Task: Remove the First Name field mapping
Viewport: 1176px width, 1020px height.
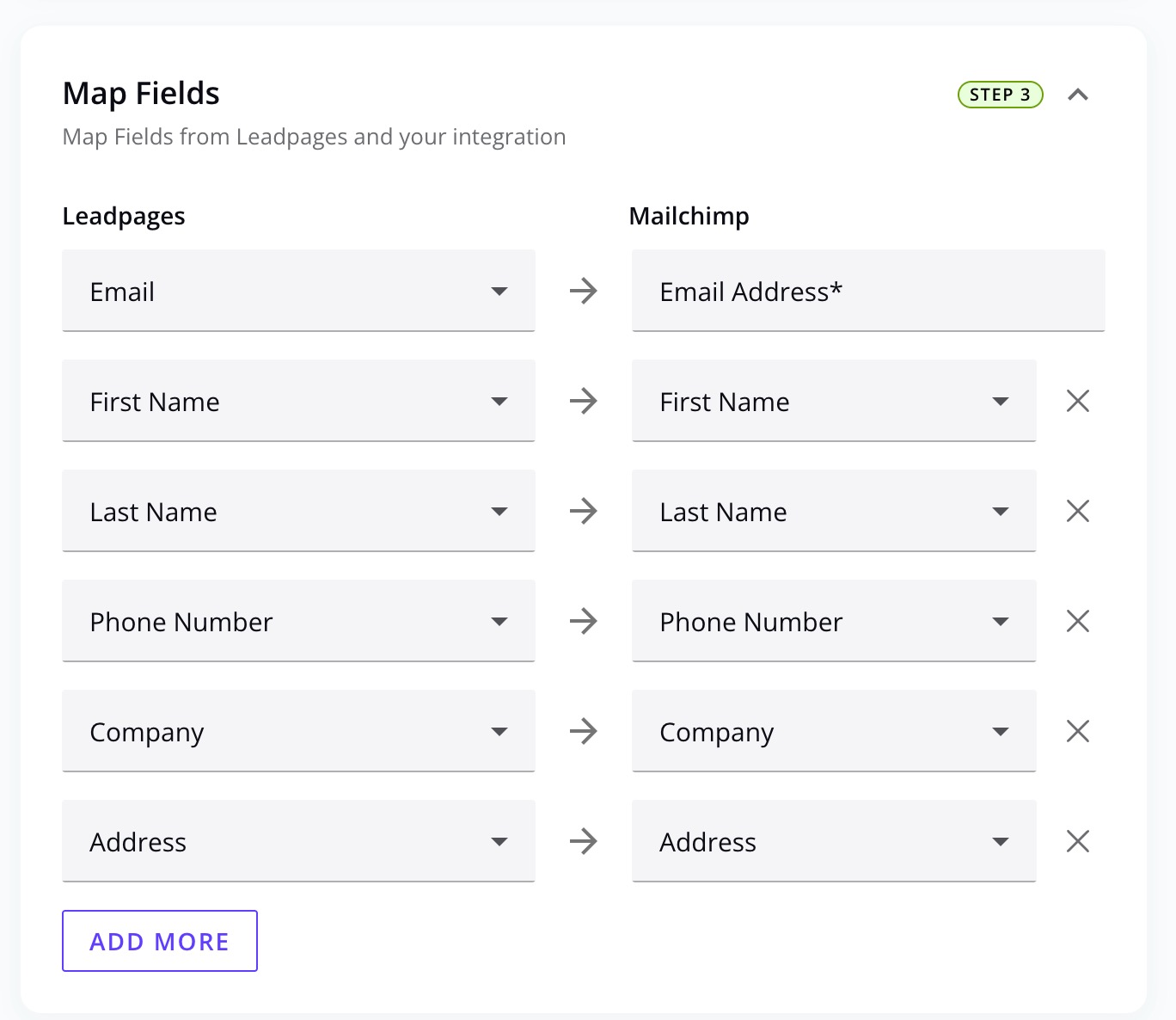Action: tap(1077, 401)
